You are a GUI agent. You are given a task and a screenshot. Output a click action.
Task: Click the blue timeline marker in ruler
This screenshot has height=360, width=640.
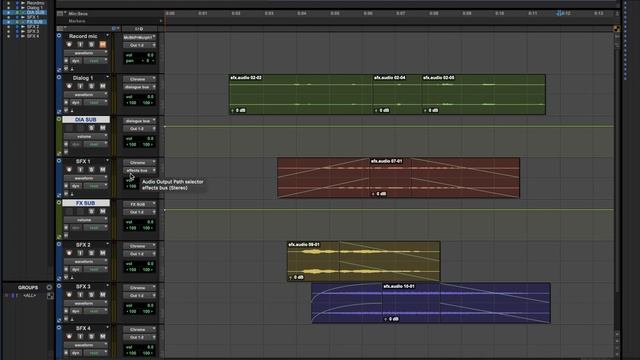tap(559, 13)
